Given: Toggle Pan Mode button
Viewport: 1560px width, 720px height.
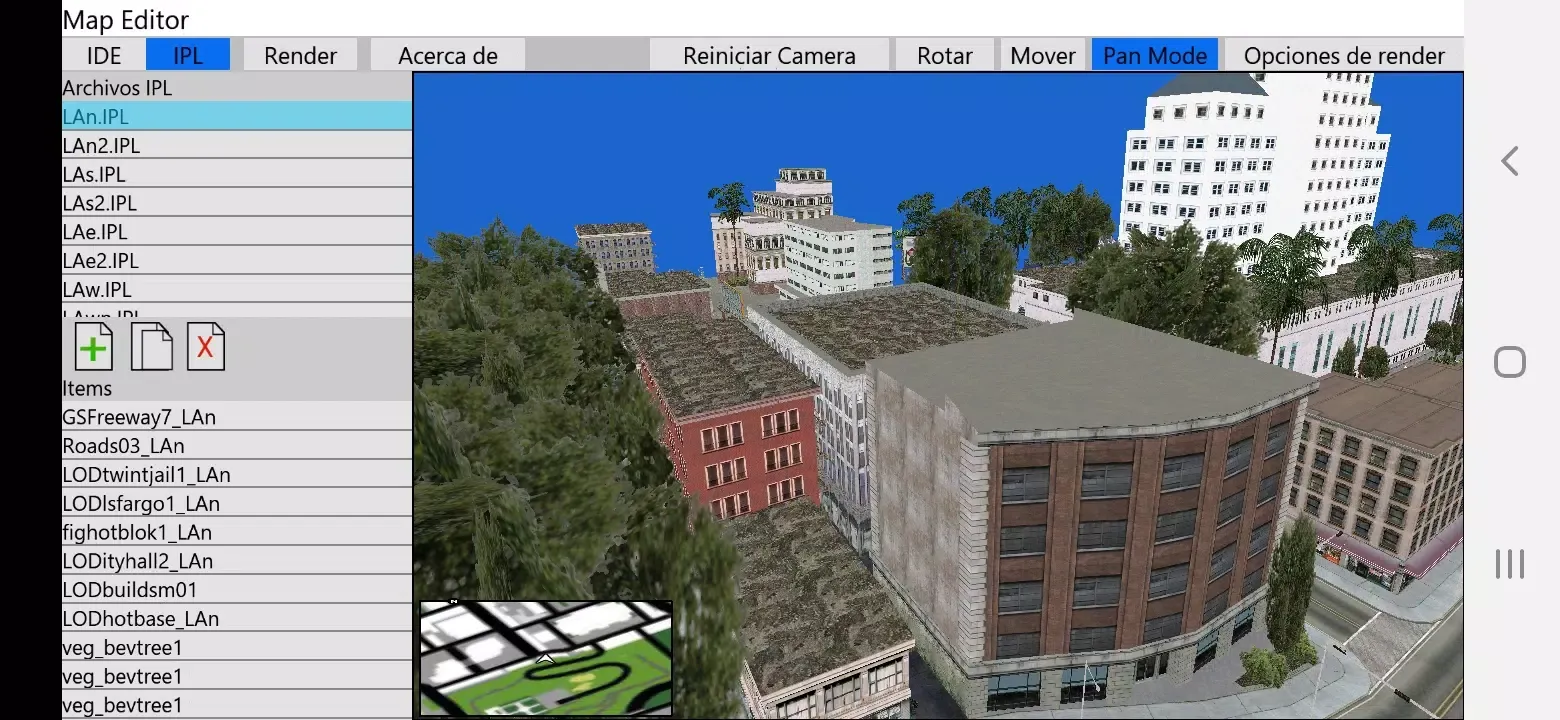Looking at the screenshot, I should [x=1155, y=55].
